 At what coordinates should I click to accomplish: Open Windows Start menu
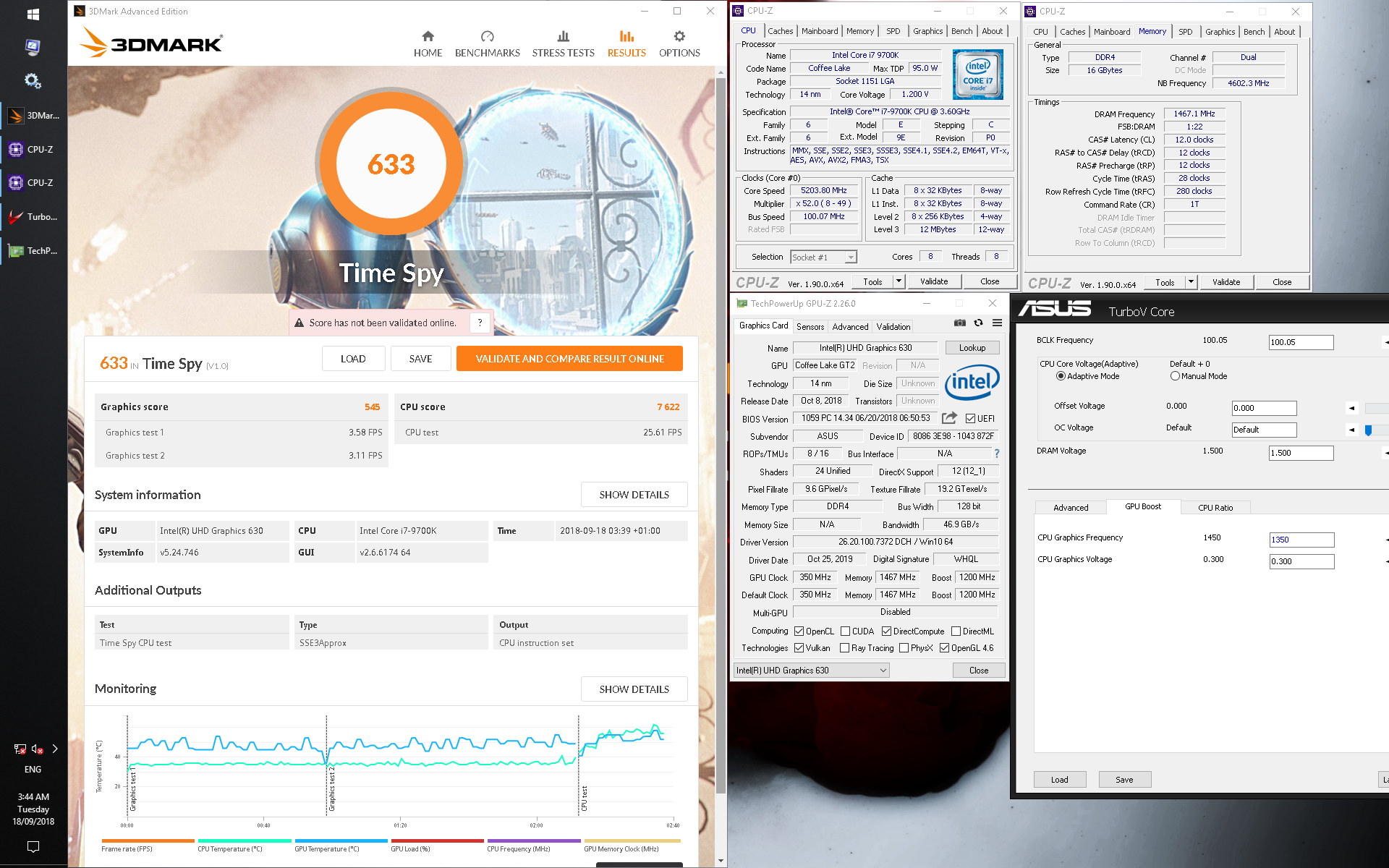(x=33, y=14)
